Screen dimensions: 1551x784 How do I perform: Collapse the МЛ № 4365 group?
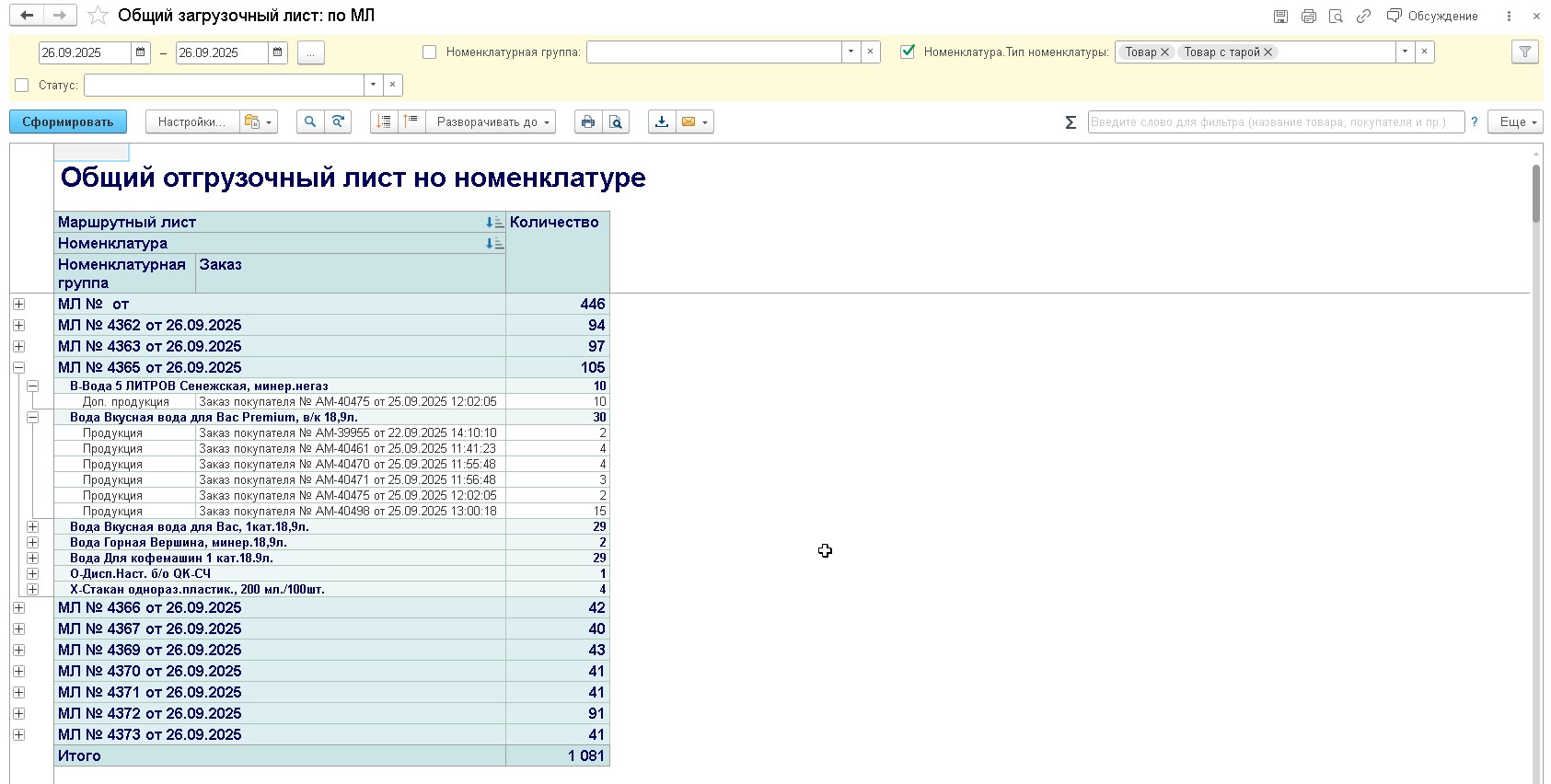pos(18,367)
